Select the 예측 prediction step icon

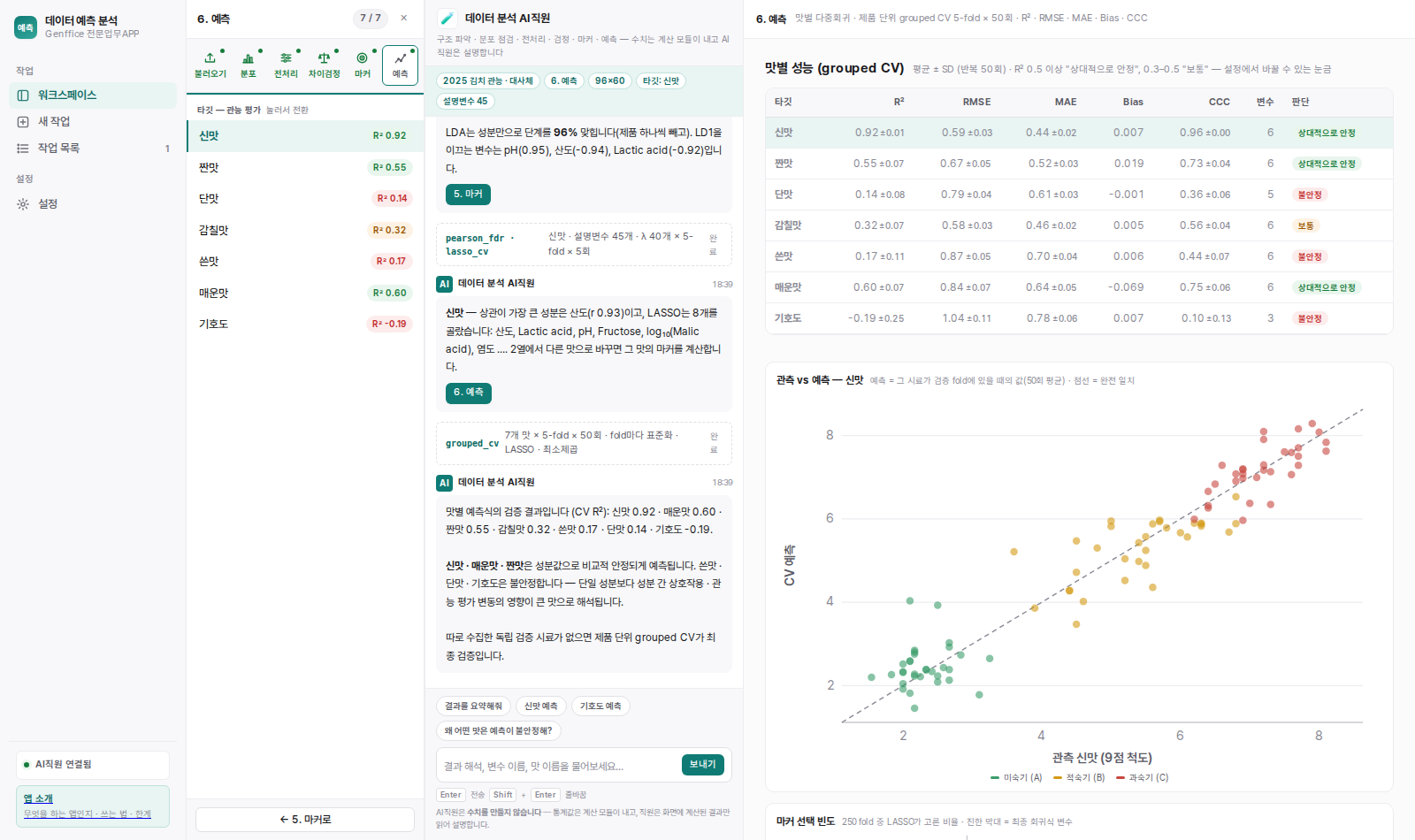coord(400,65)
